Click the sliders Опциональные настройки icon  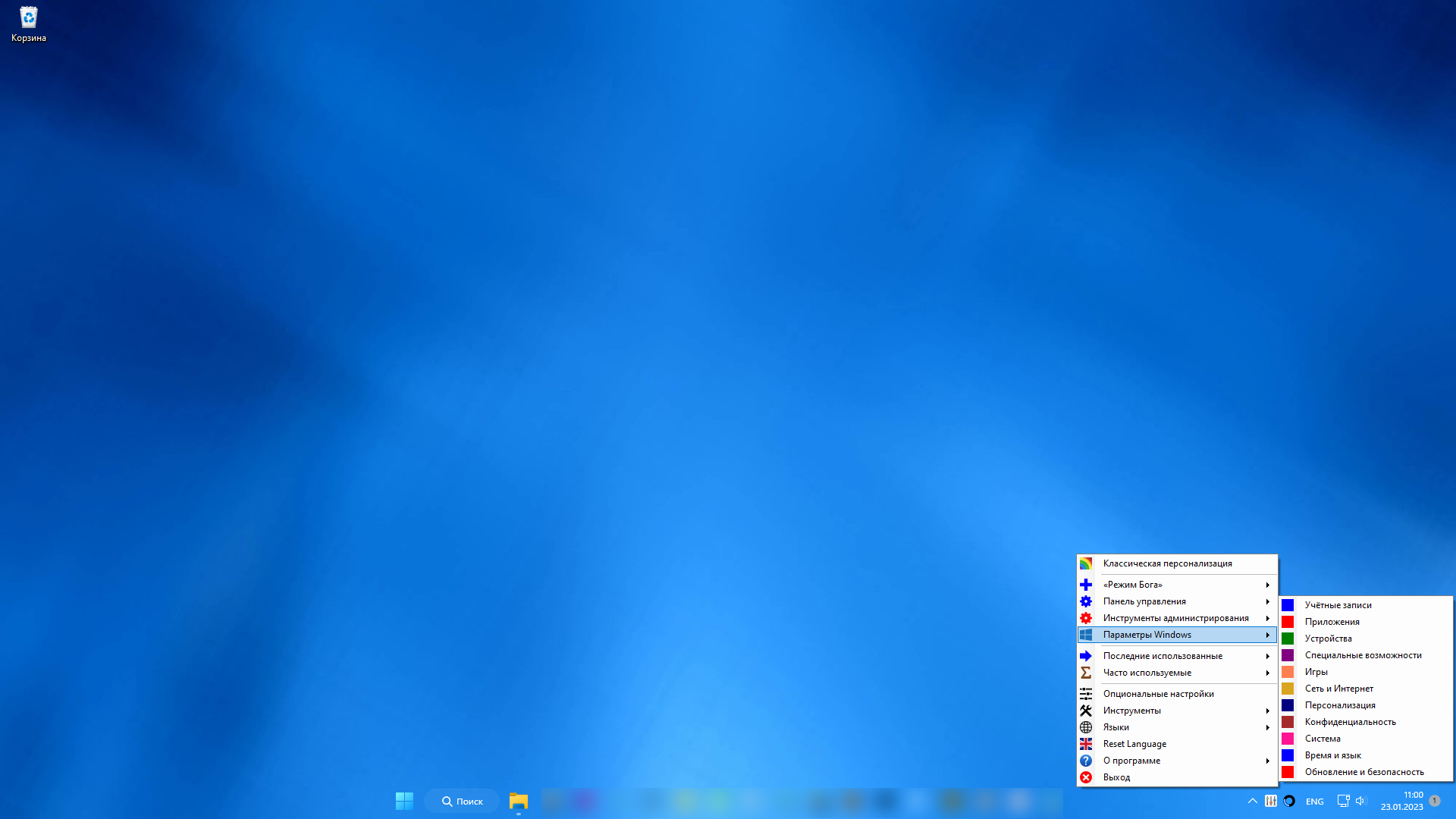pyautogui.click(x=1086, y=694)
